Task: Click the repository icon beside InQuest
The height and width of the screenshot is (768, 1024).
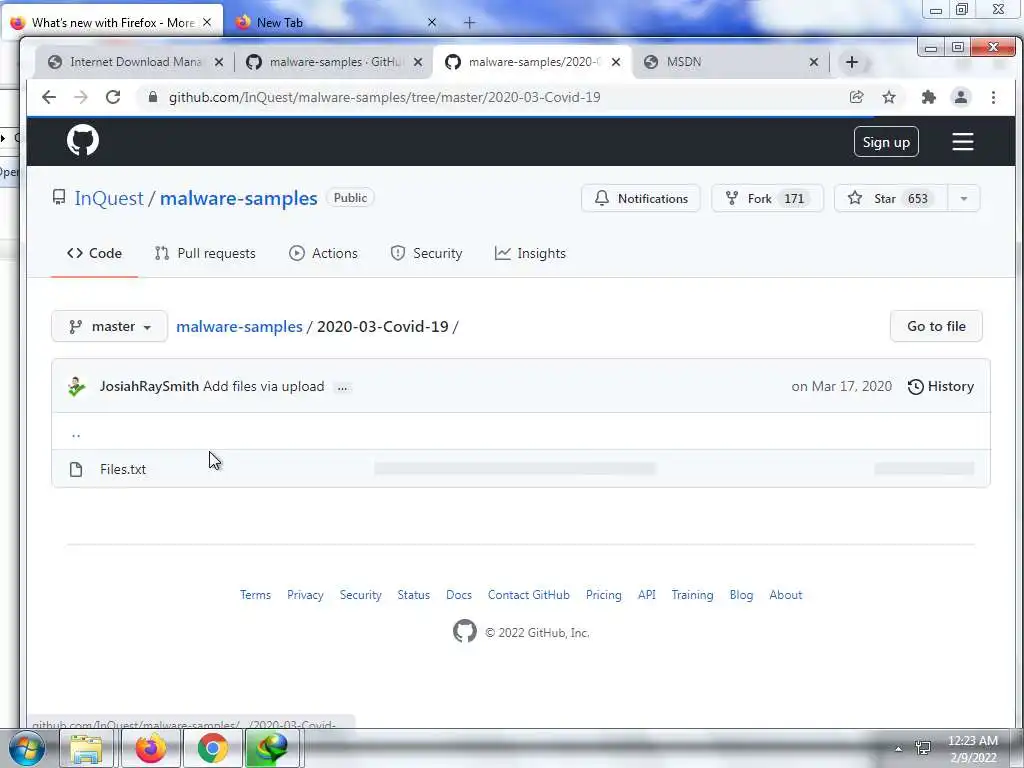Action: coord(59,197)
